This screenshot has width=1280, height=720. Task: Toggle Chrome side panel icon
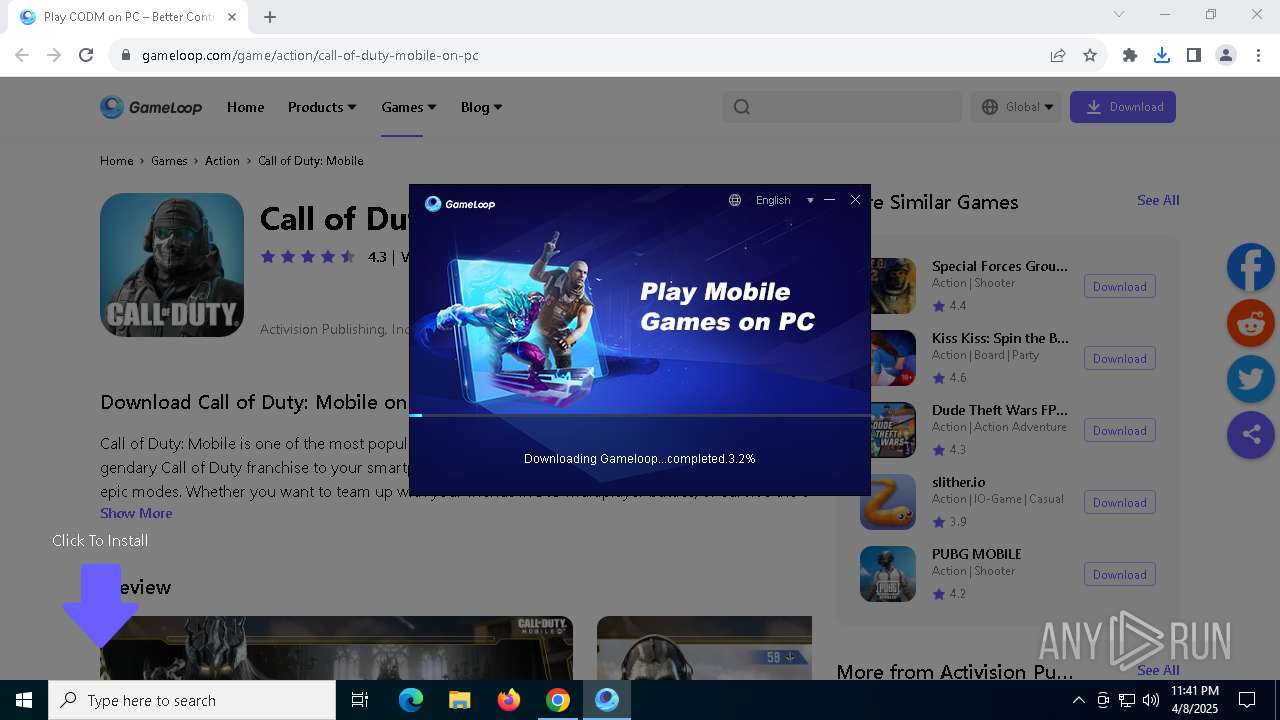(1194, 55)
